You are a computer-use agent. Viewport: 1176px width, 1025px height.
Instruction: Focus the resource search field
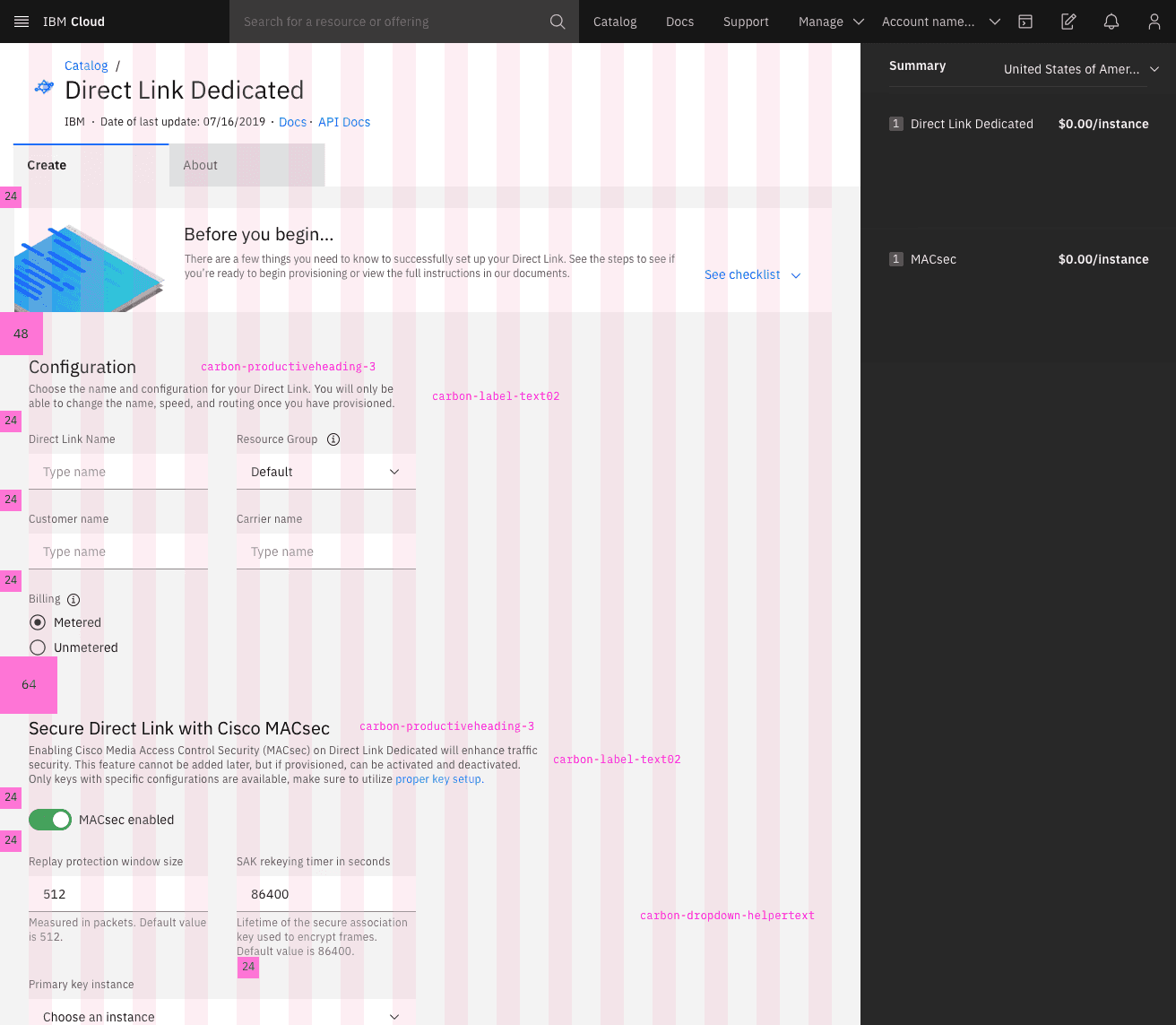coord(390,22)
